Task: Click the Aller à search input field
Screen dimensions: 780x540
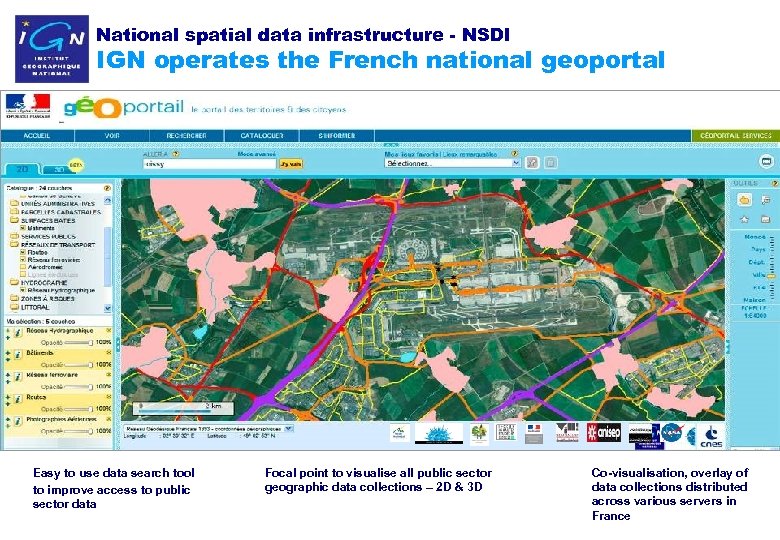Action: coord(209,164)
